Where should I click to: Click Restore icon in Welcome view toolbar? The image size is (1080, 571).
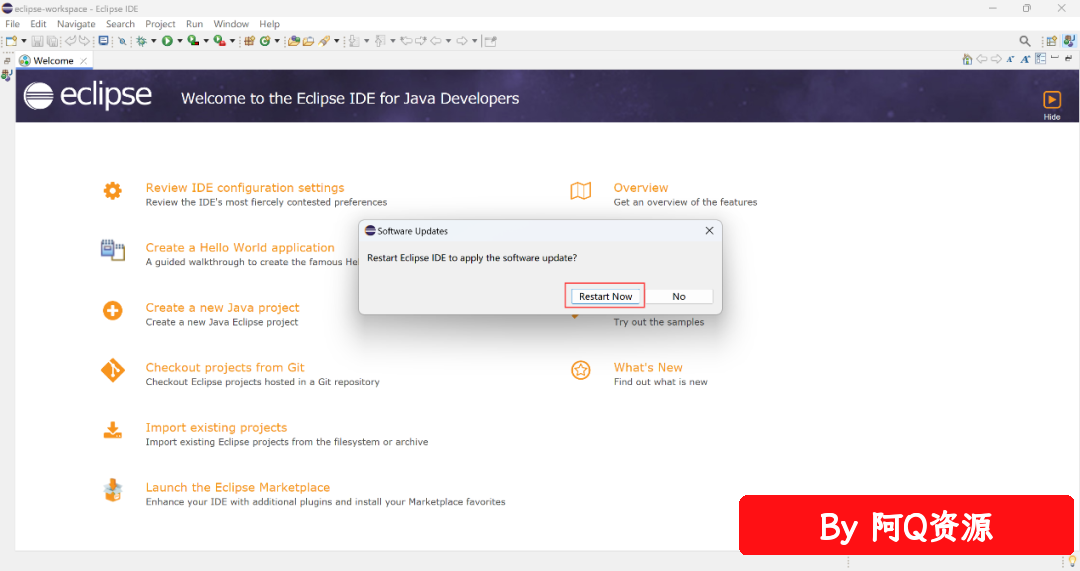1068,59
